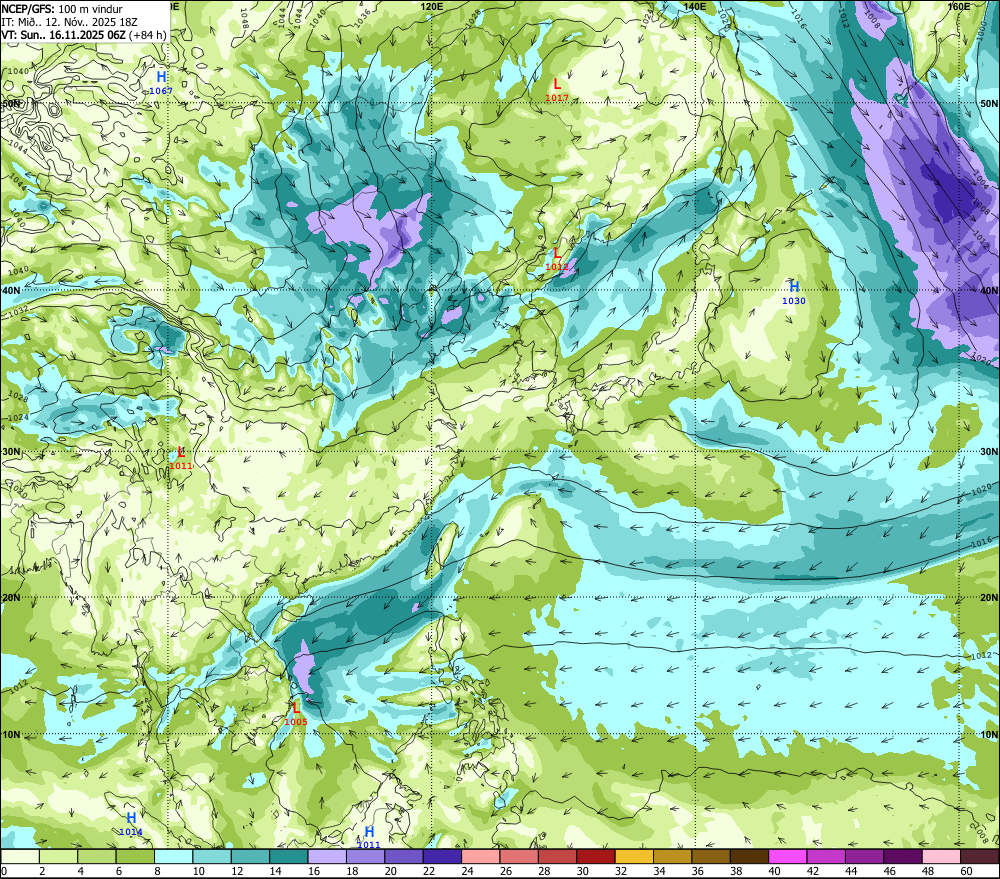1000x879 pixels.
Task: Select the lavender 16–18 legend swatch
Action: (x=327, y=856)
